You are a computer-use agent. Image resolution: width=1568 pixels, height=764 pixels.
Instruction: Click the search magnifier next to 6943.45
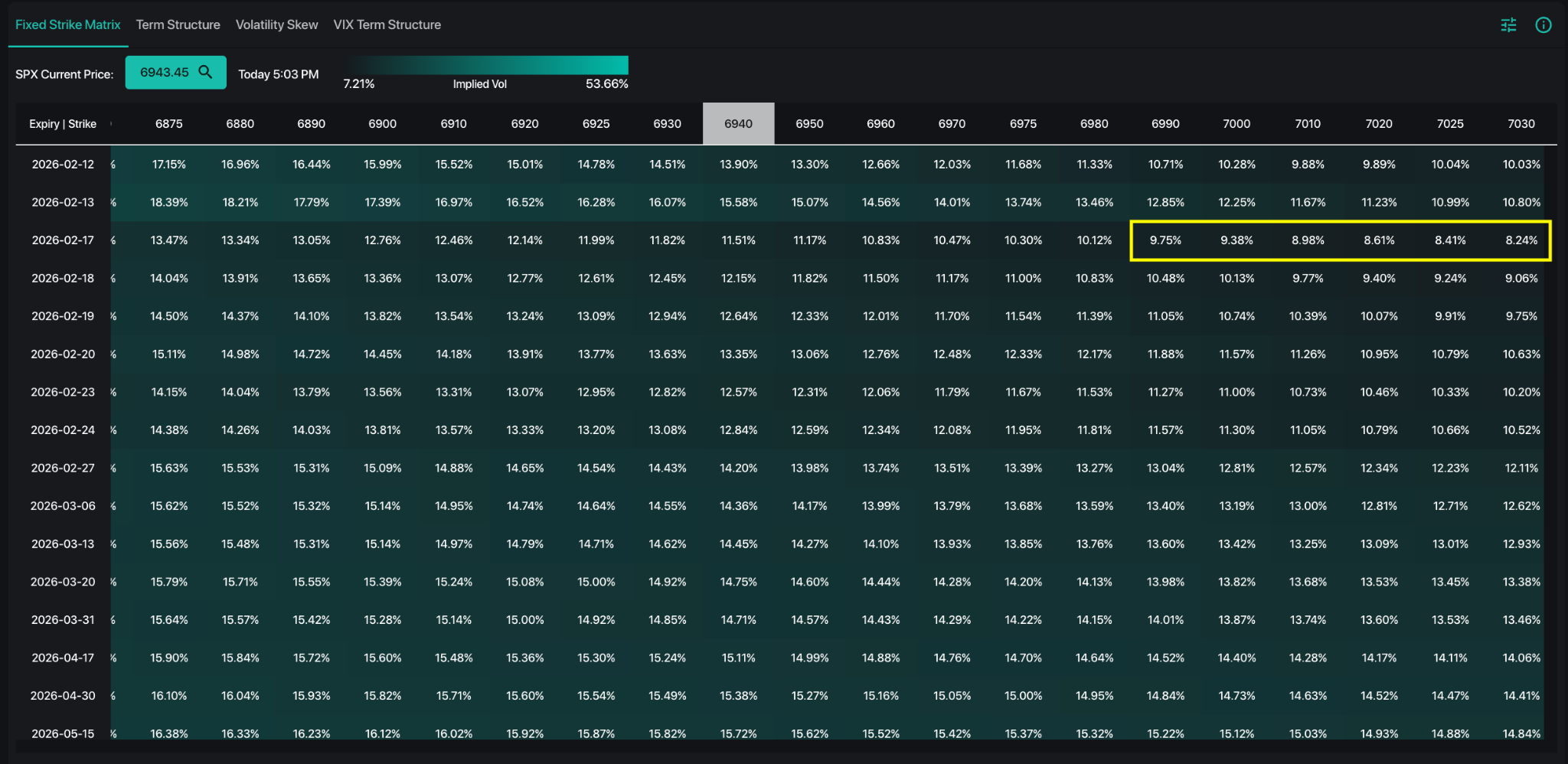click(x=205, y=72)
